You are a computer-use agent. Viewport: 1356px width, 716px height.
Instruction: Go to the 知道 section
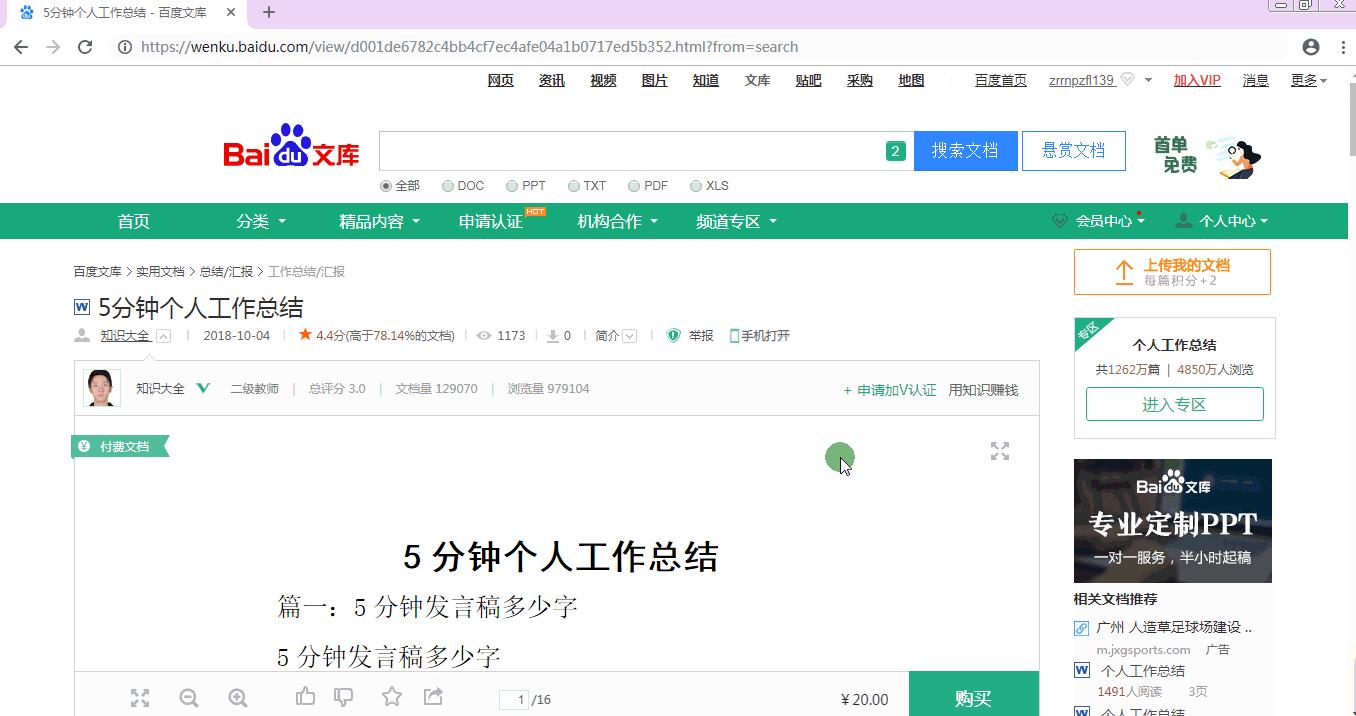coord(705,80)
